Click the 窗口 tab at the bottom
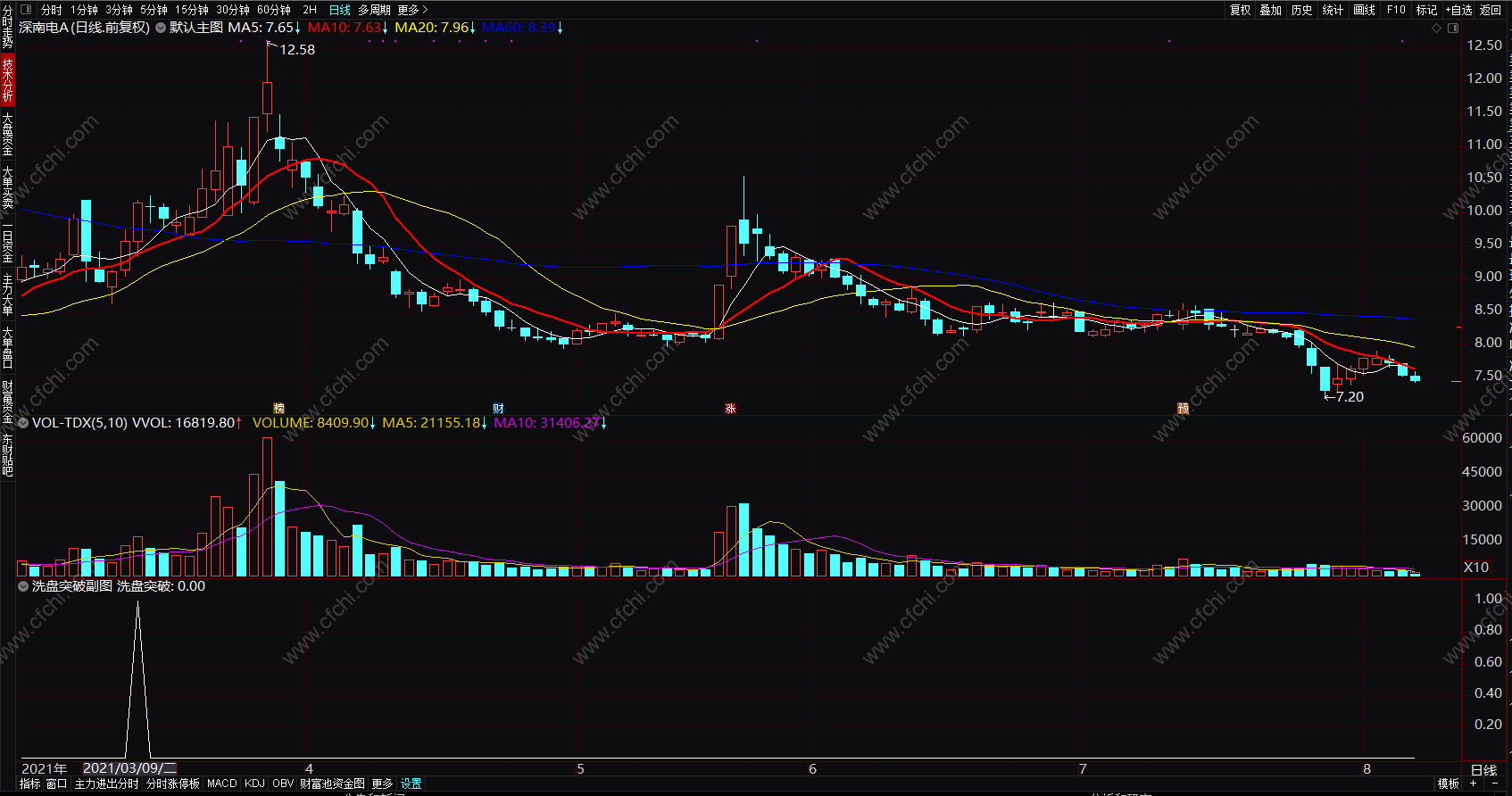 56,784
